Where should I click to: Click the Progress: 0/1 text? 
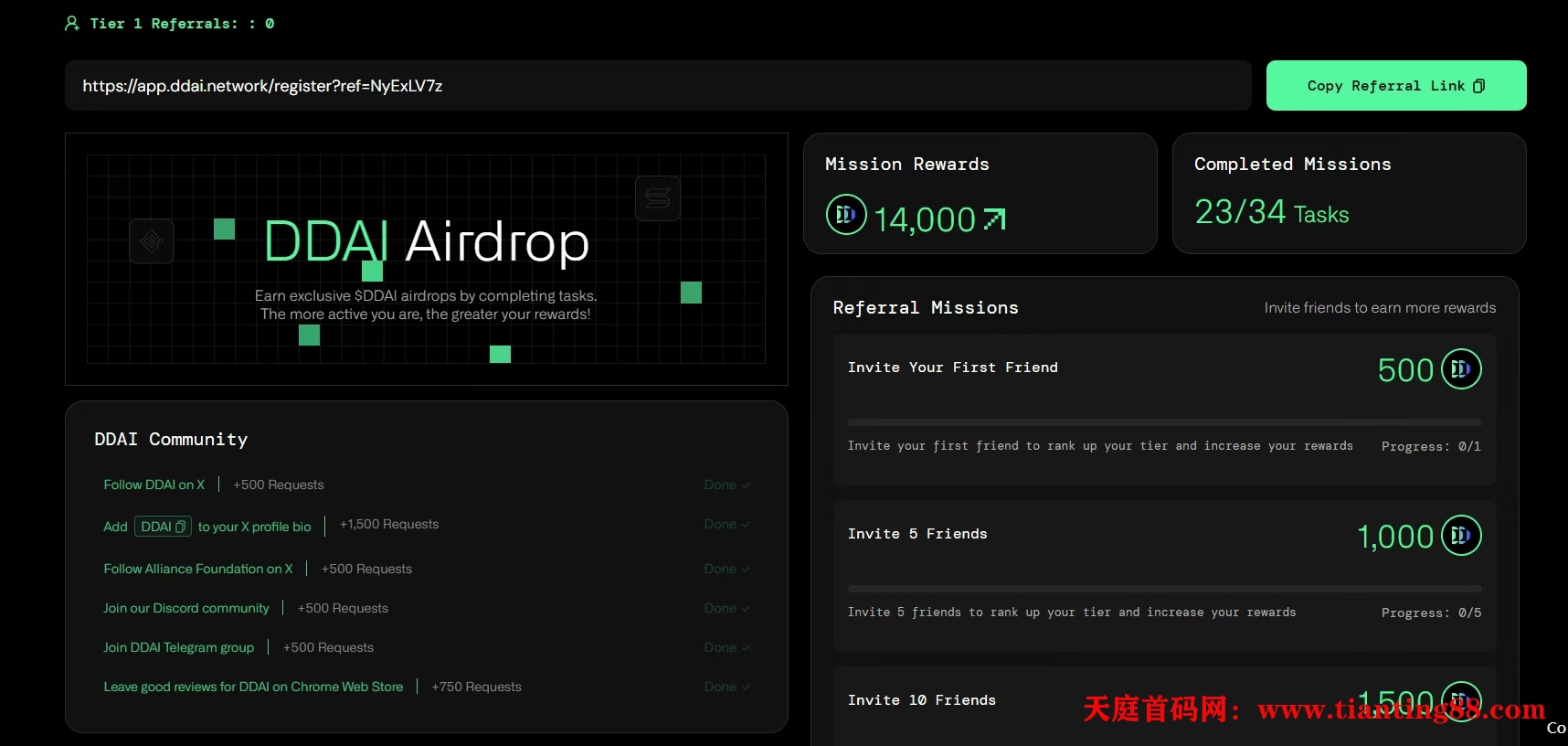1431,446
